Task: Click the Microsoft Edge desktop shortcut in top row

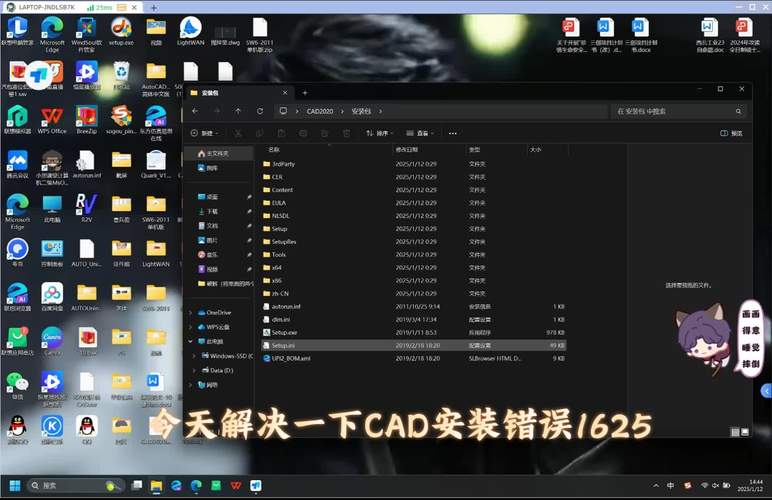Action: point(52,34)
